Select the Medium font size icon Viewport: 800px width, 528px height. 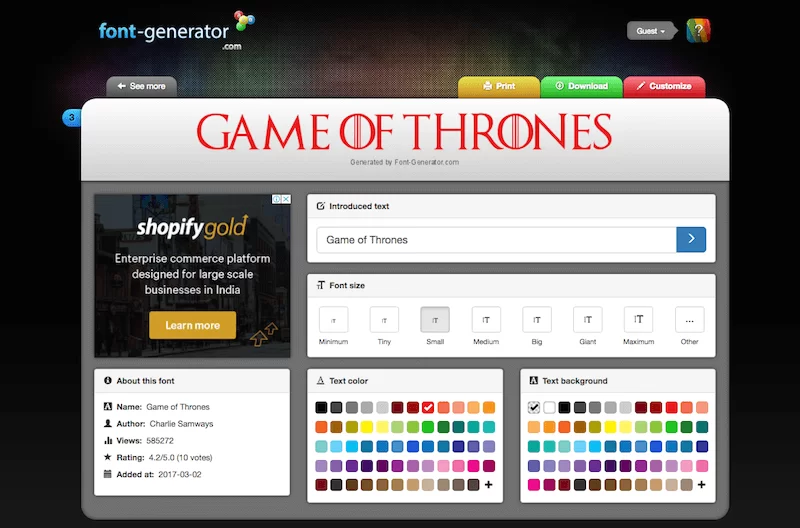click(x=486, y=320)
